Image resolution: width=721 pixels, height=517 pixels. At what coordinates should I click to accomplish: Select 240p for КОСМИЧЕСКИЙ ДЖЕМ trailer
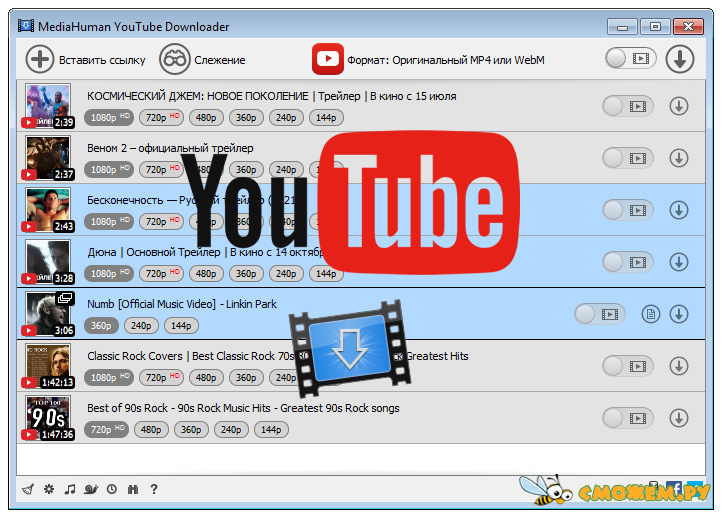click(x=286, y=118)
